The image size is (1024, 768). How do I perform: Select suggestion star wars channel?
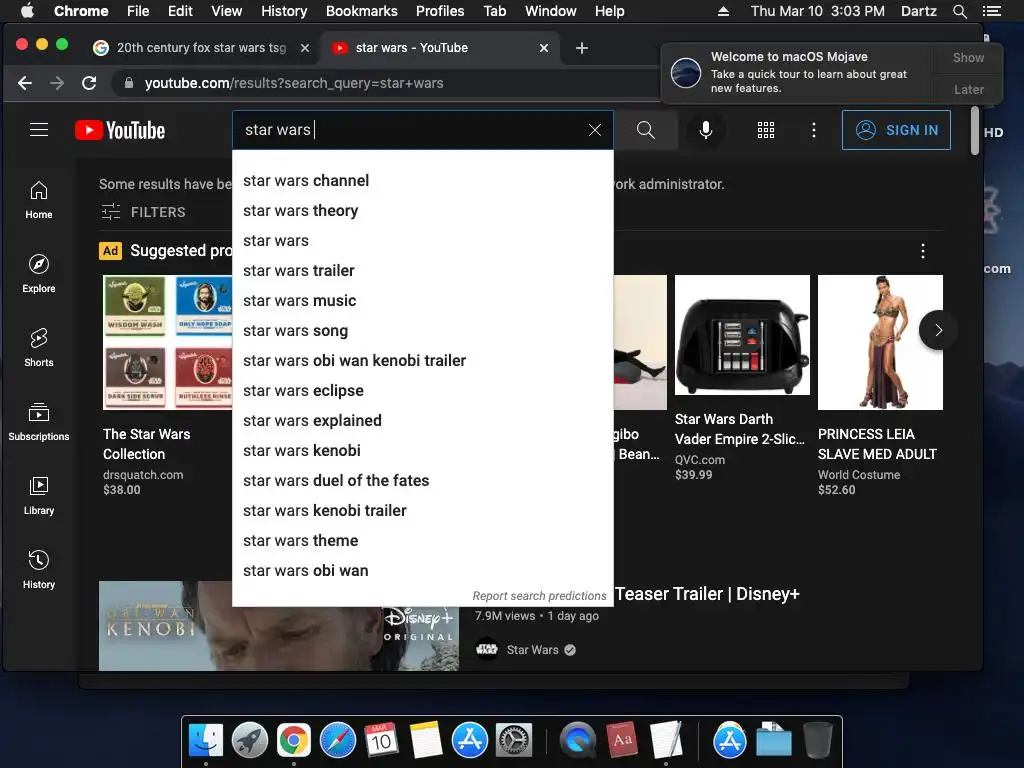coord(423,180)
